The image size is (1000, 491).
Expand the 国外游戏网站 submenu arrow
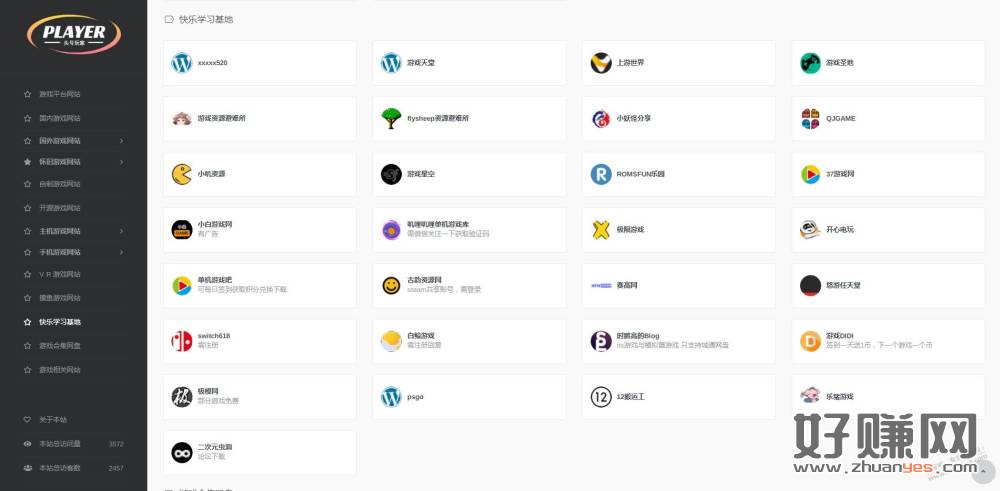121,141
